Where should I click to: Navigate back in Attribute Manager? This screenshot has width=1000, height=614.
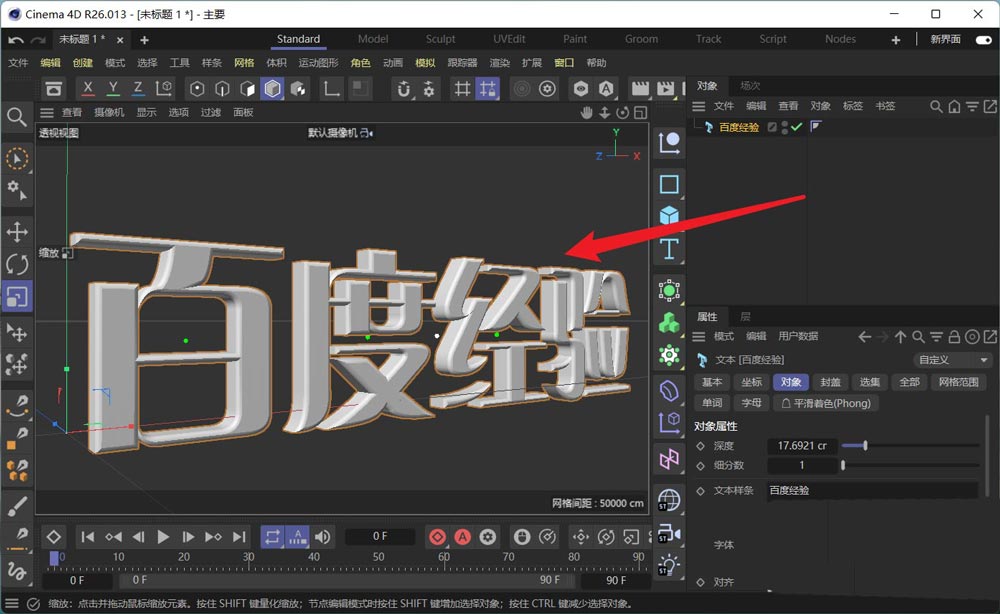pyautogui.click(x=864, y=337)
